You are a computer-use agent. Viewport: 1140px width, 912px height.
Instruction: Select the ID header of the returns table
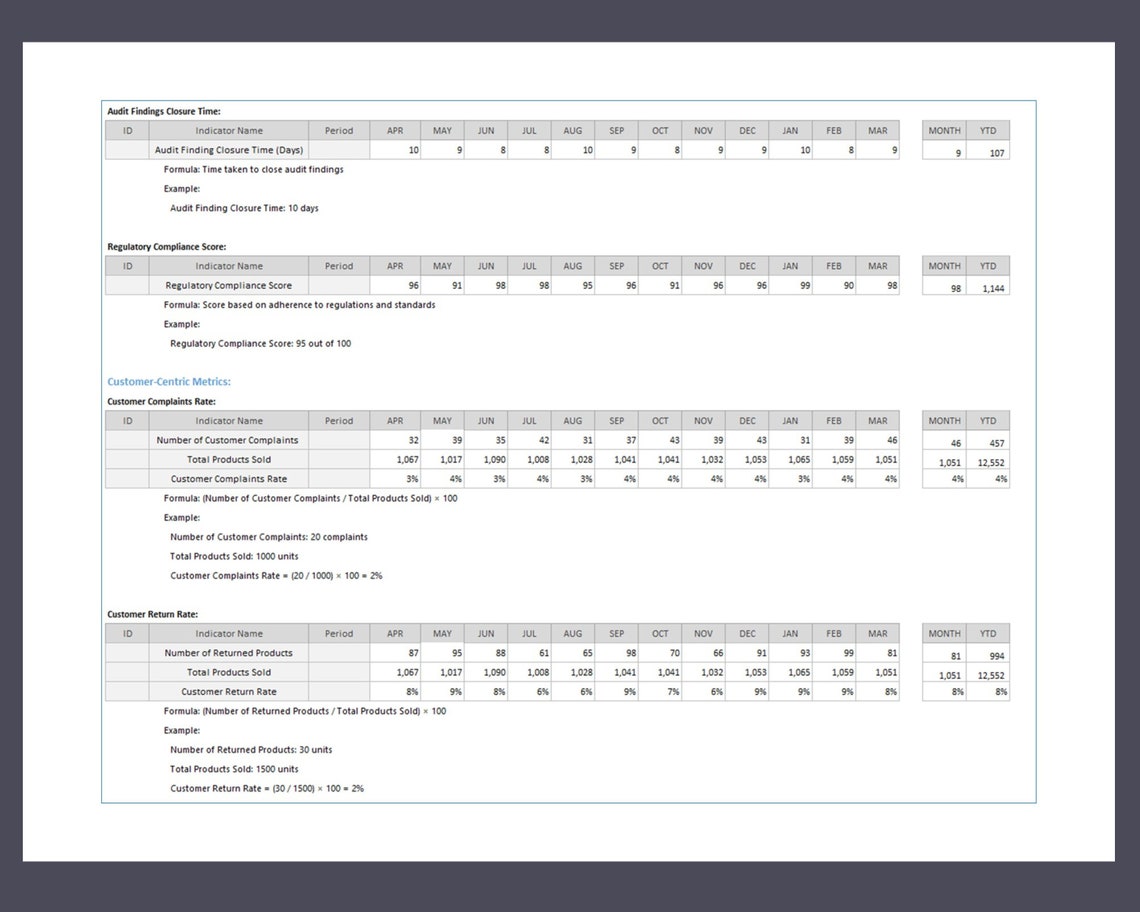(x=127, y=633)
